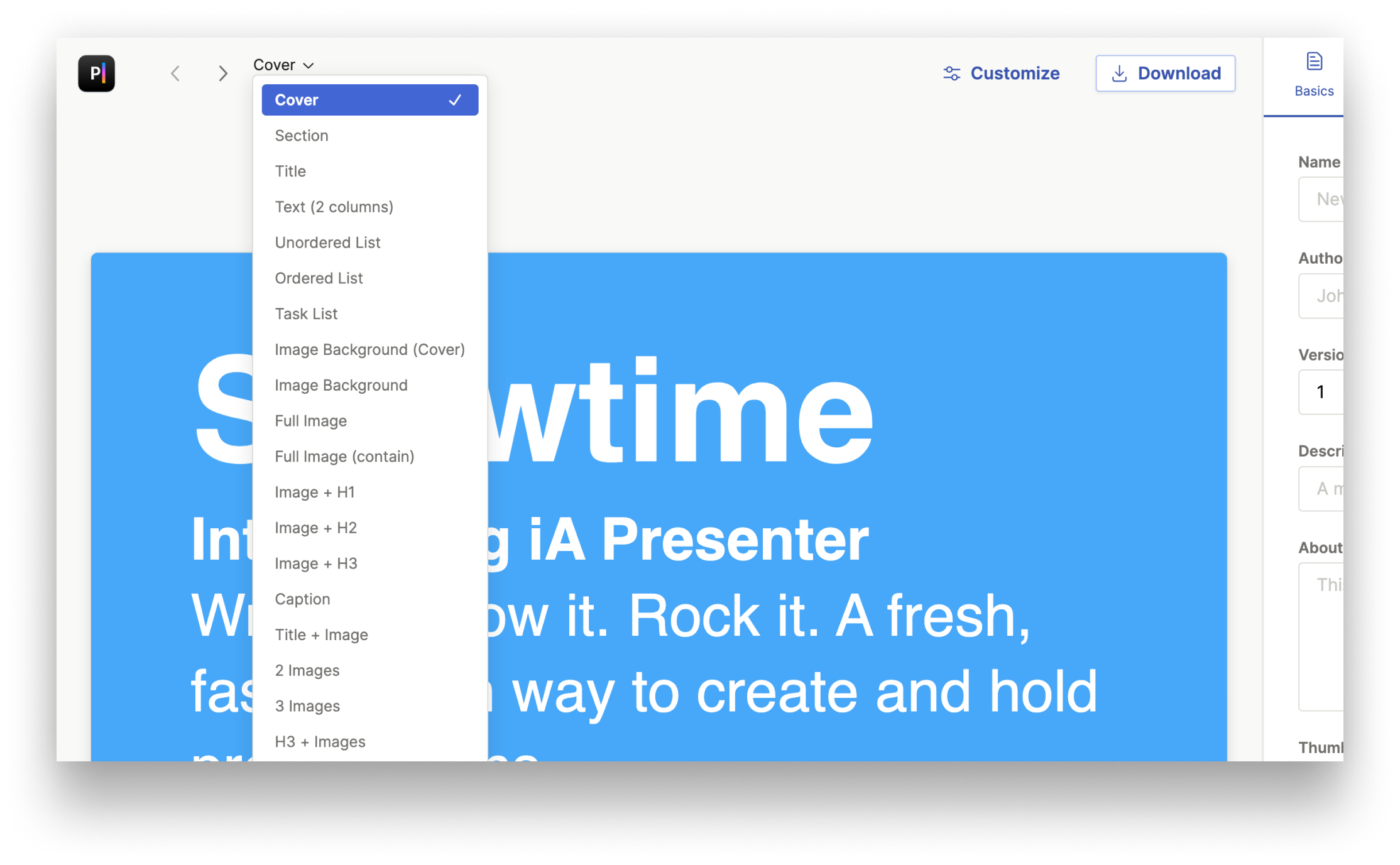
Task: Collapse the Cover layout dropdown
Action: (283, 65)
